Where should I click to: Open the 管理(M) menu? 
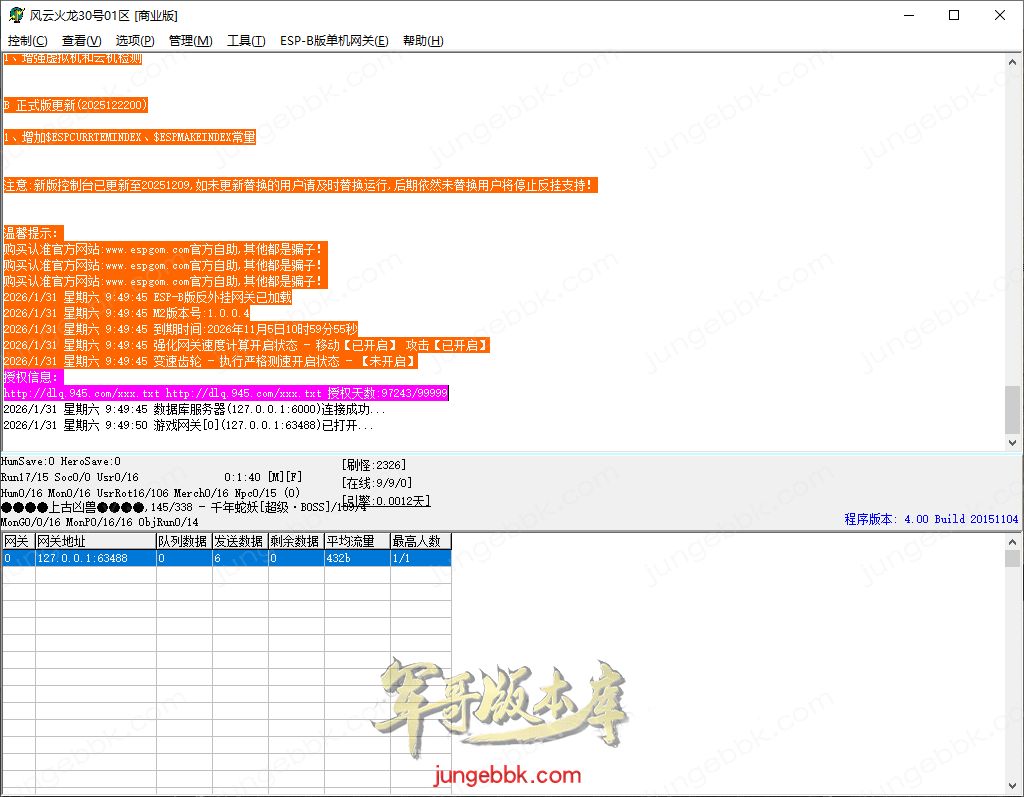coord(190,41)
